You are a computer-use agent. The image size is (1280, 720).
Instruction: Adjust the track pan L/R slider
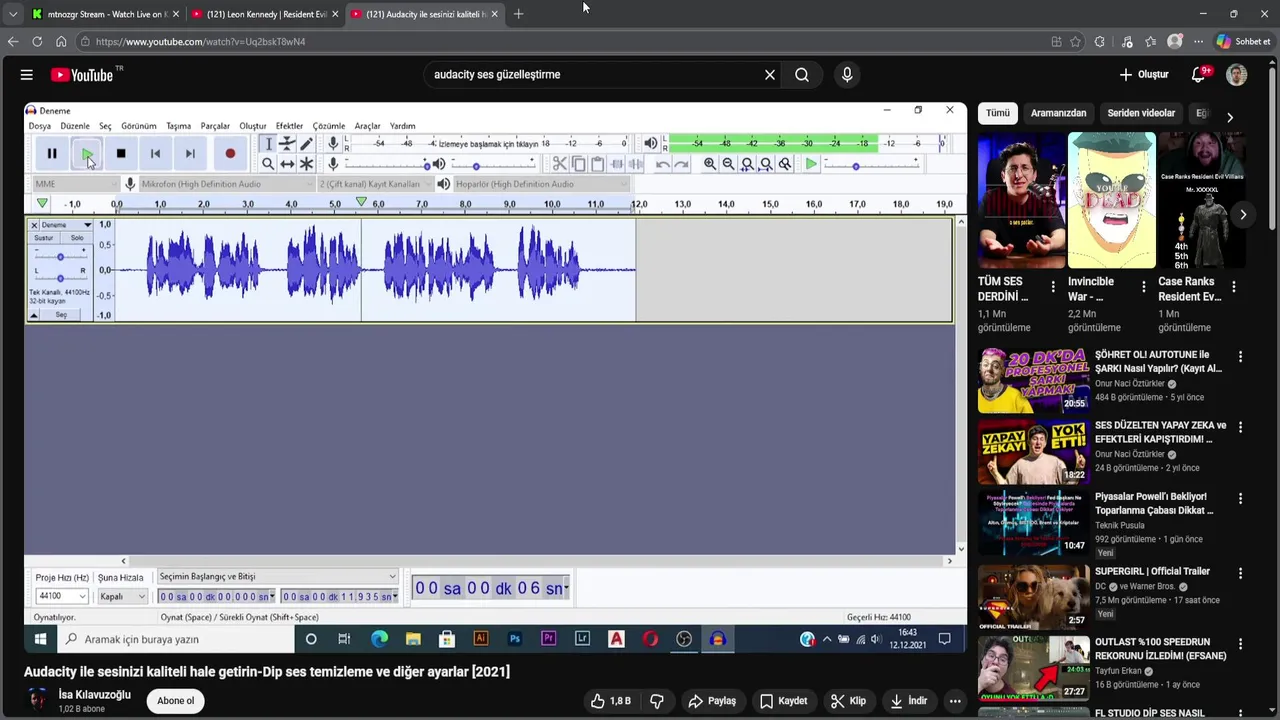point(60,276)
